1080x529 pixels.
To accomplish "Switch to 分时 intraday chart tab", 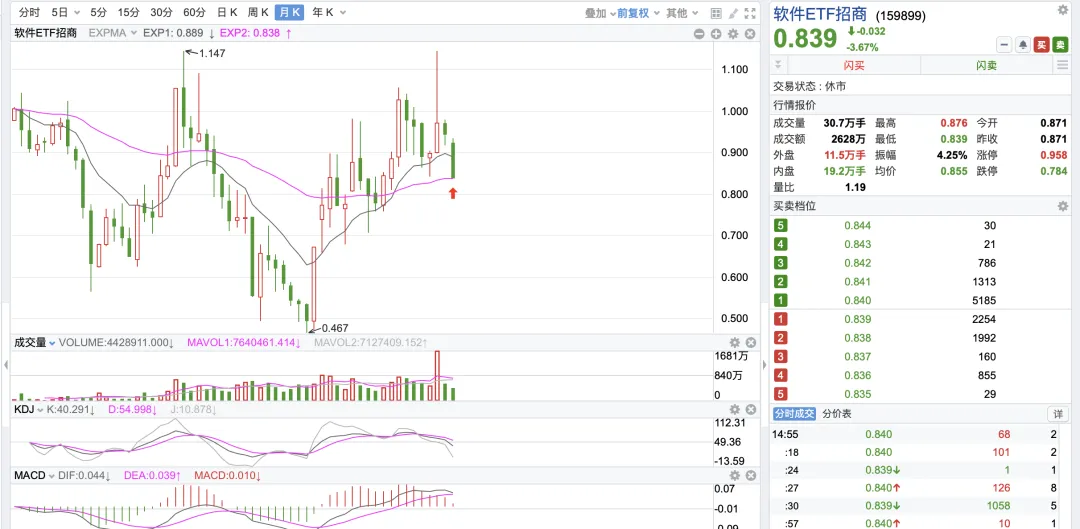I will click(x=28, y=12).
